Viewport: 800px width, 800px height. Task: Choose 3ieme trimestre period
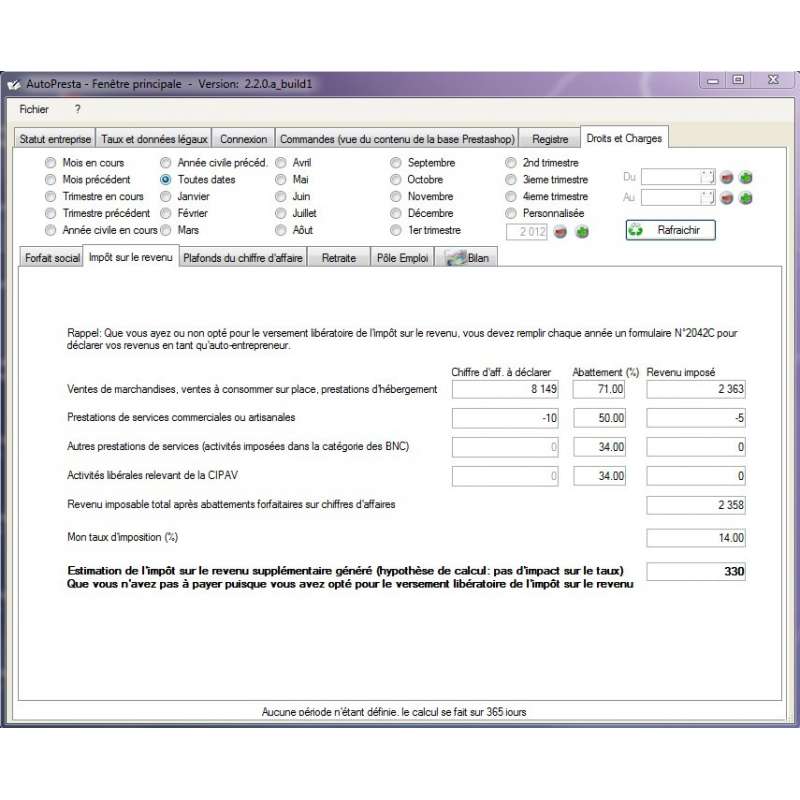(x=511, y=180)
